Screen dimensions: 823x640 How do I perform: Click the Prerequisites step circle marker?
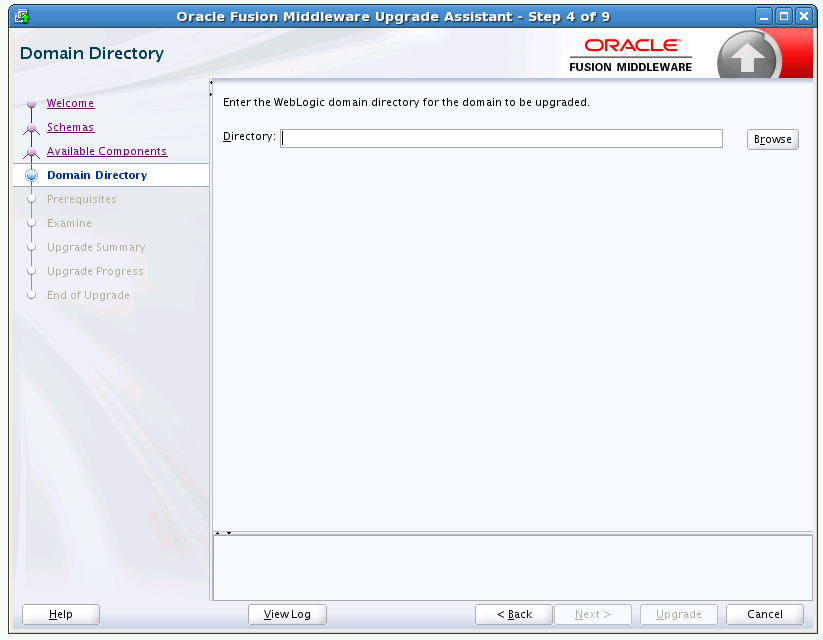point(31,200)
